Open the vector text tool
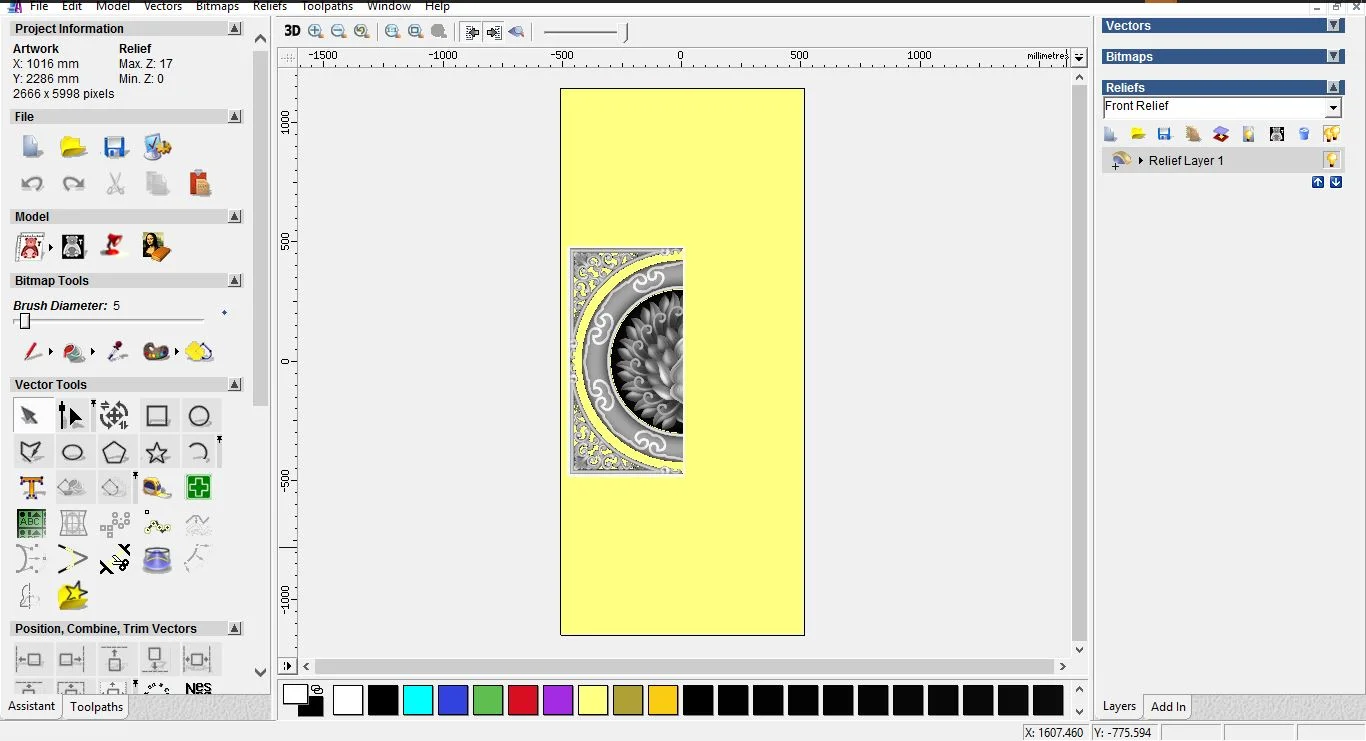Viewport: 1366px width, 741px height. click(31, 488)
